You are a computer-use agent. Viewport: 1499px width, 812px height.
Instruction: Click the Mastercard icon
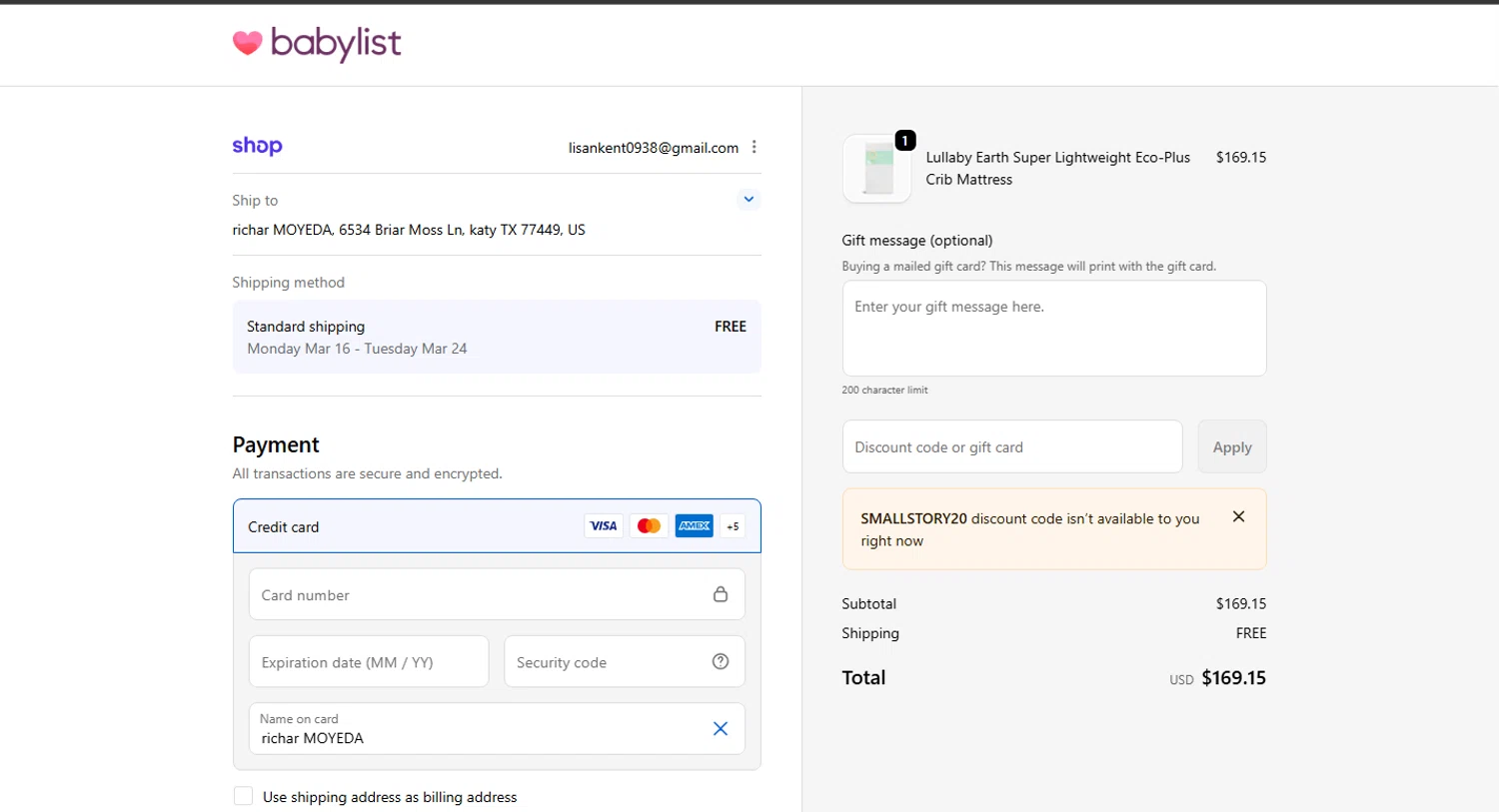click(x=649, y=526)
